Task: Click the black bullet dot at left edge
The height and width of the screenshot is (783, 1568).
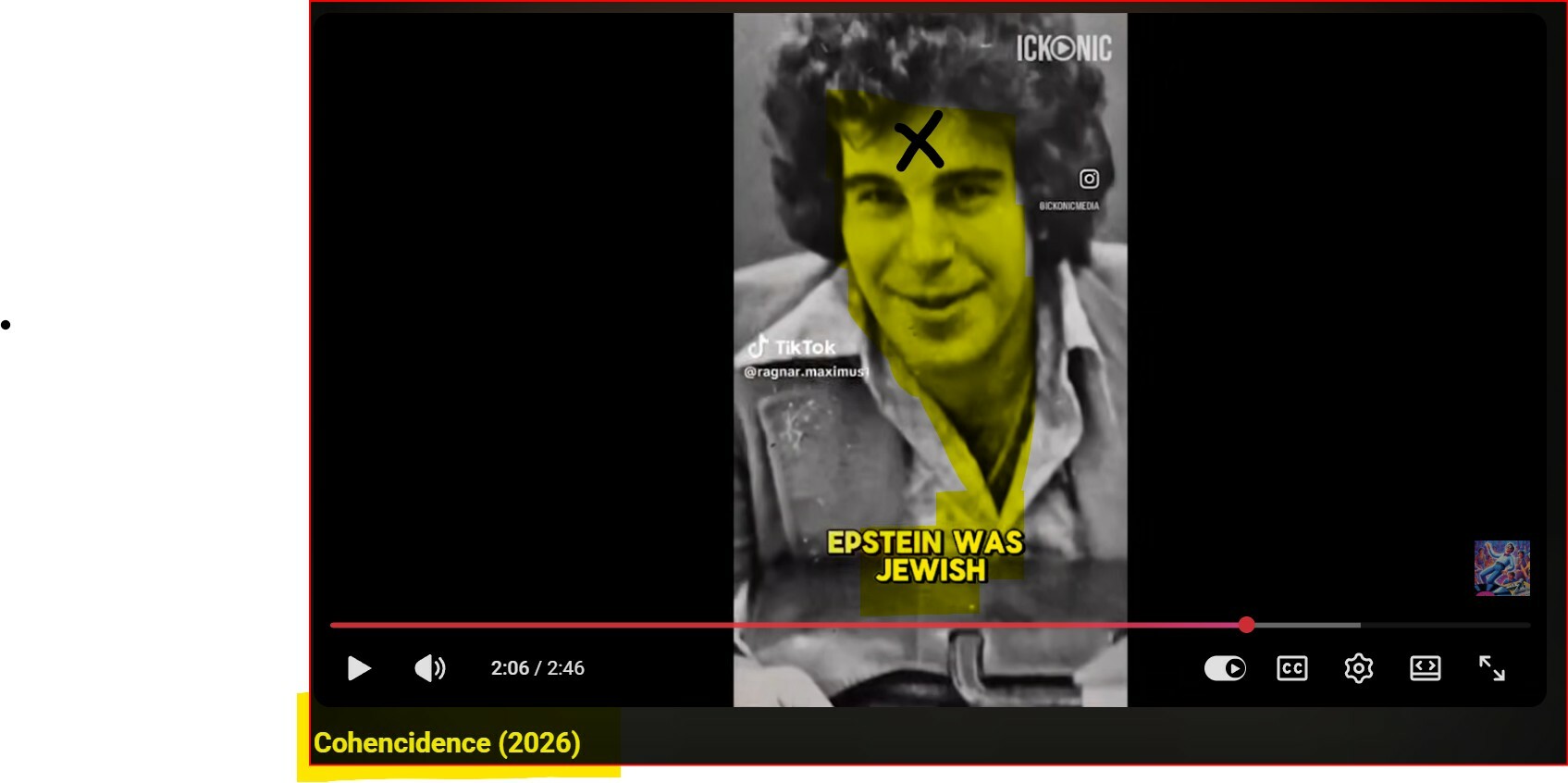Action: click(6, 325)
